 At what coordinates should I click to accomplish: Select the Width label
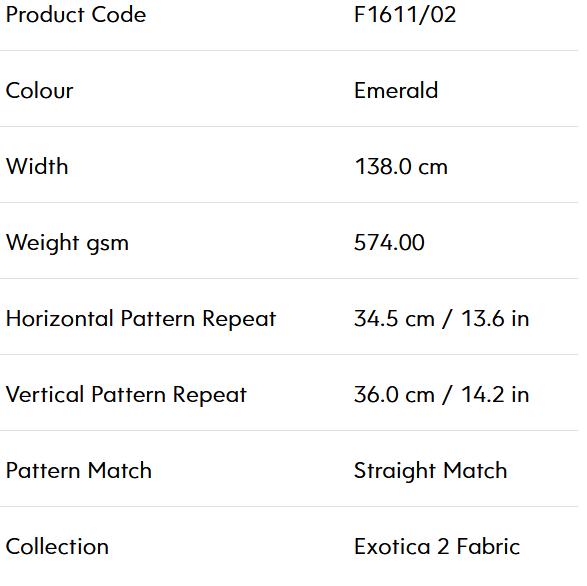tap(37, 167)
